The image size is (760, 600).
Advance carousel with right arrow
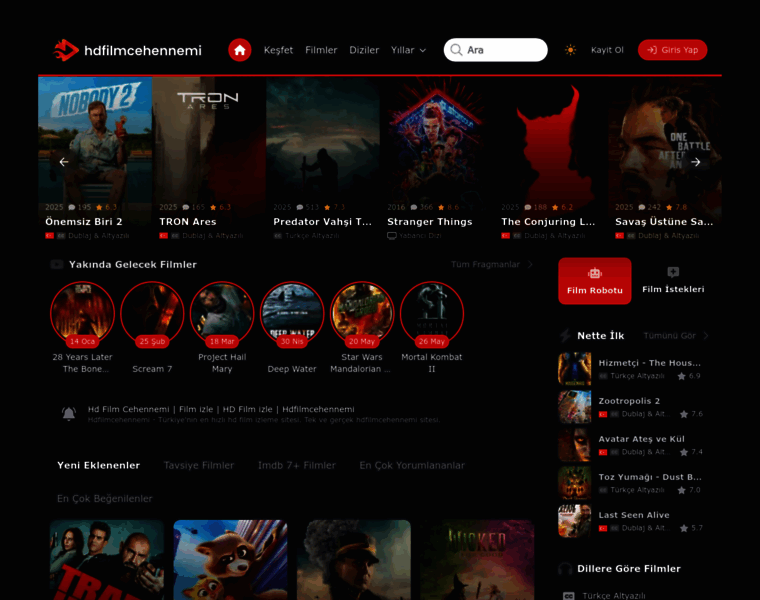[696, 162]
